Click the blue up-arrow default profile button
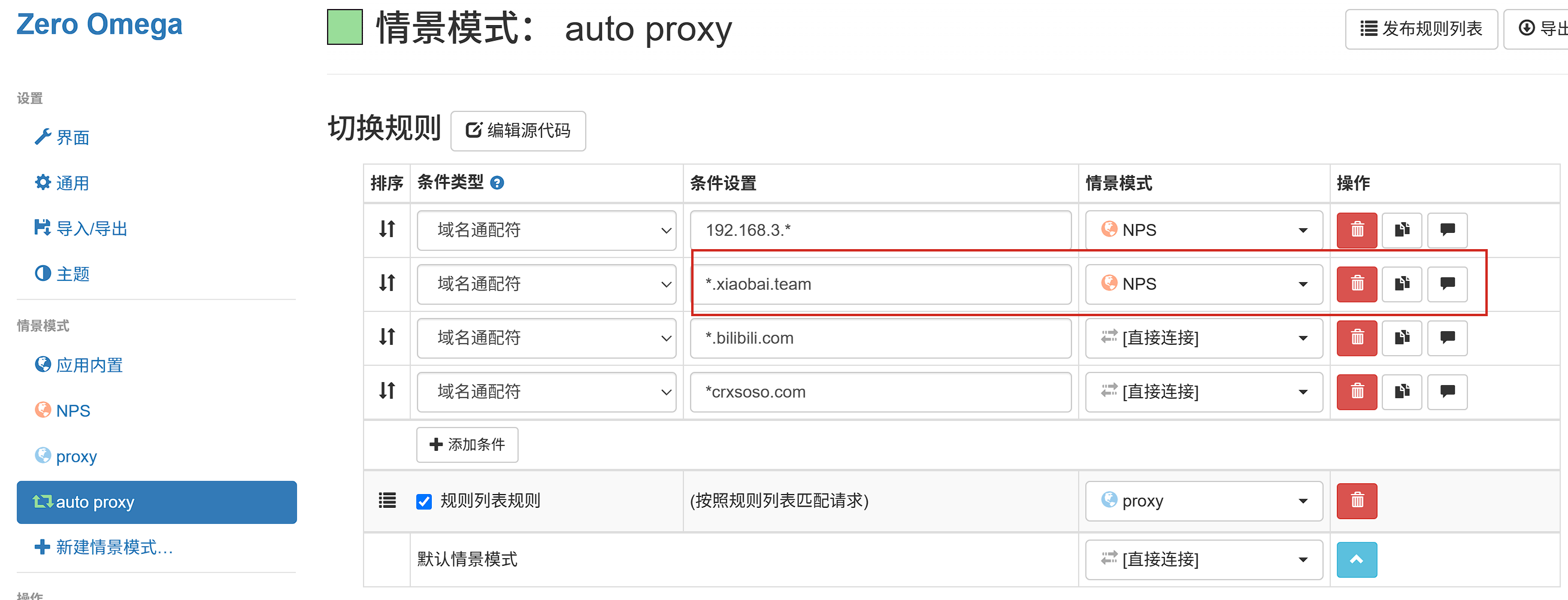Image resolution: width=1568 pixels, height=600 pixels. tap(1356, 559)
